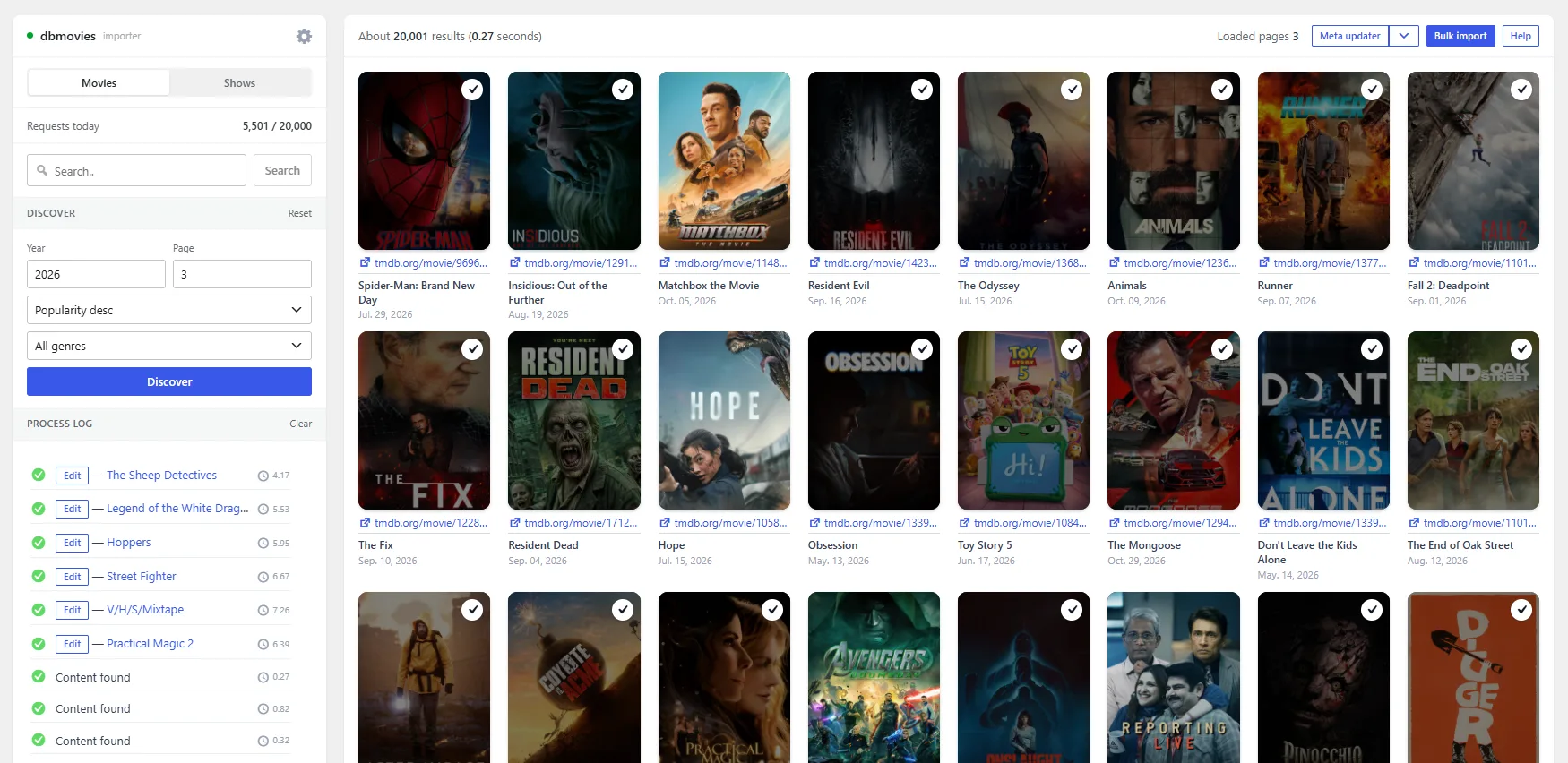The image size is (1568, 763).
Task: Click the Meta updater button
Action: coord(1350,36)
